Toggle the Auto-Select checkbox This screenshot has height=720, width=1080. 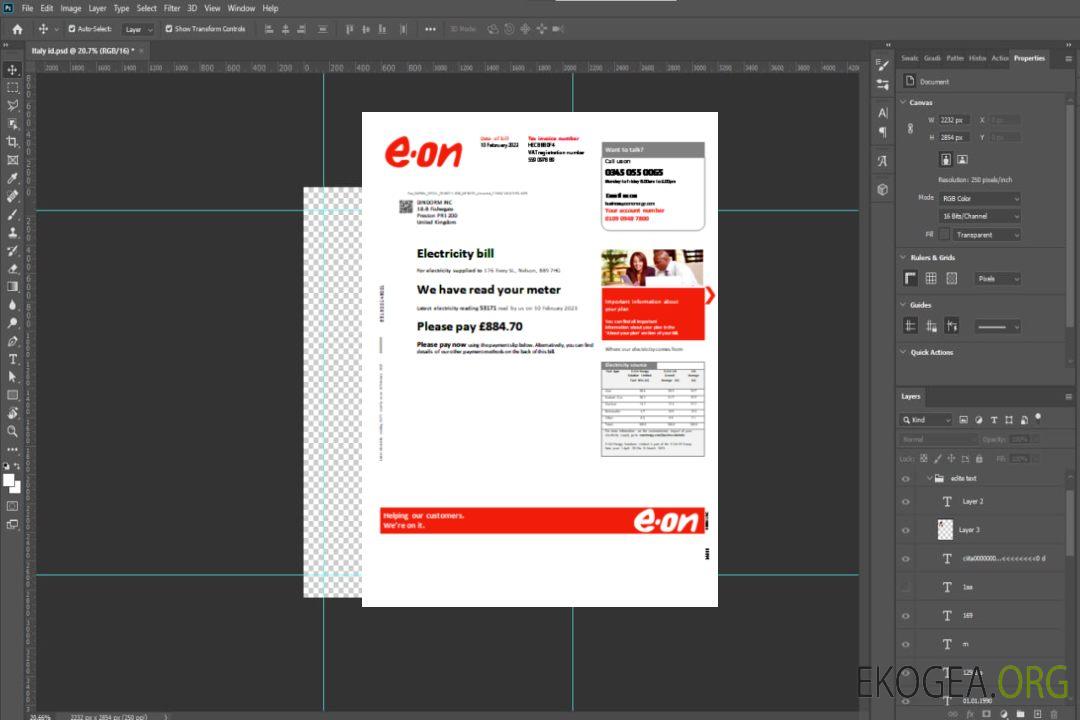(x=72, y=29)
